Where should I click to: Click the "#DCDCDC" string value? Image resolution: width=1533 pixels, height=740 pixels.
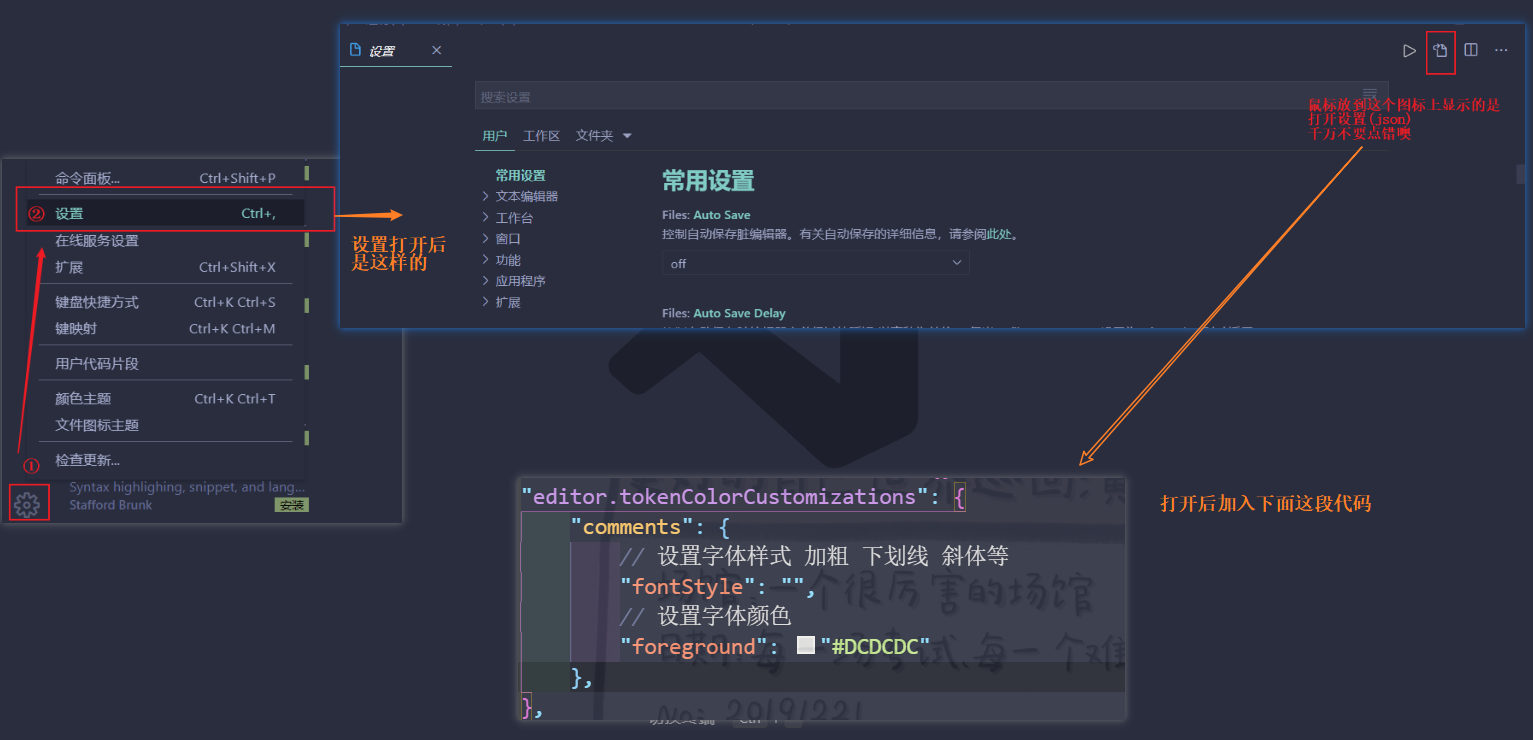(x=875, y=646)
